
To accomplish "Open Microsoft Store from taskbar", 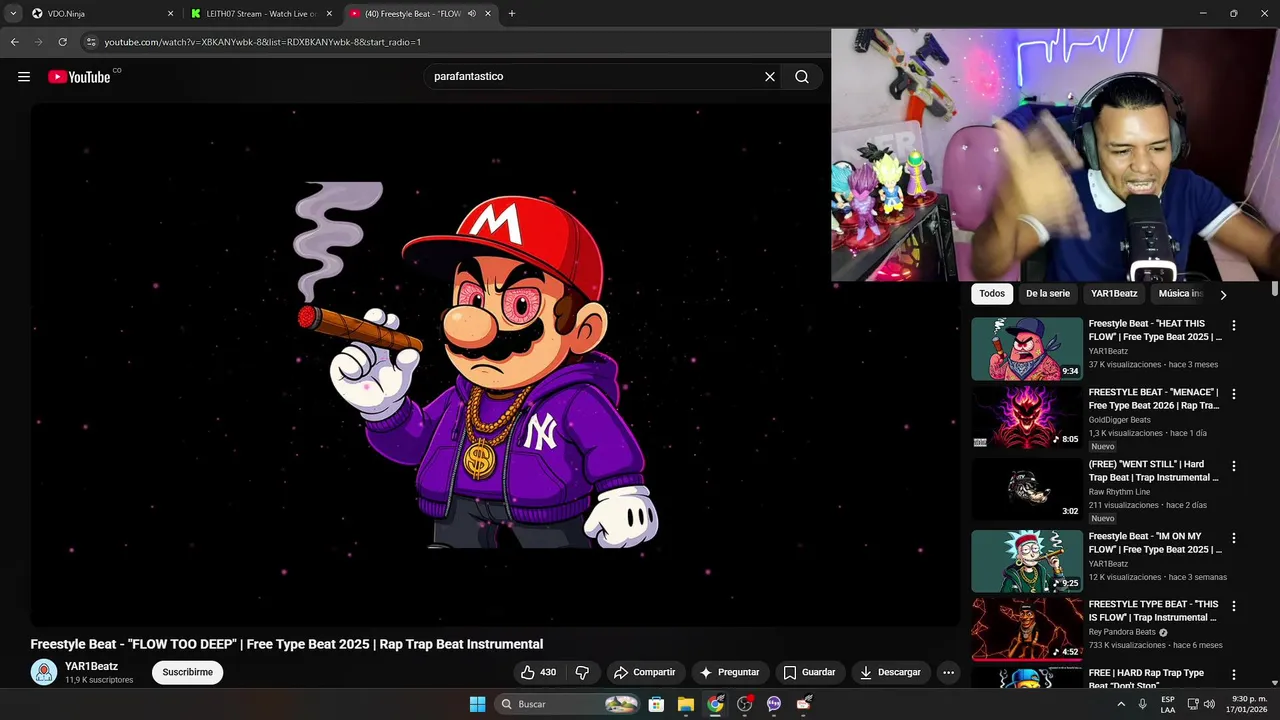I will click(656, 704).
